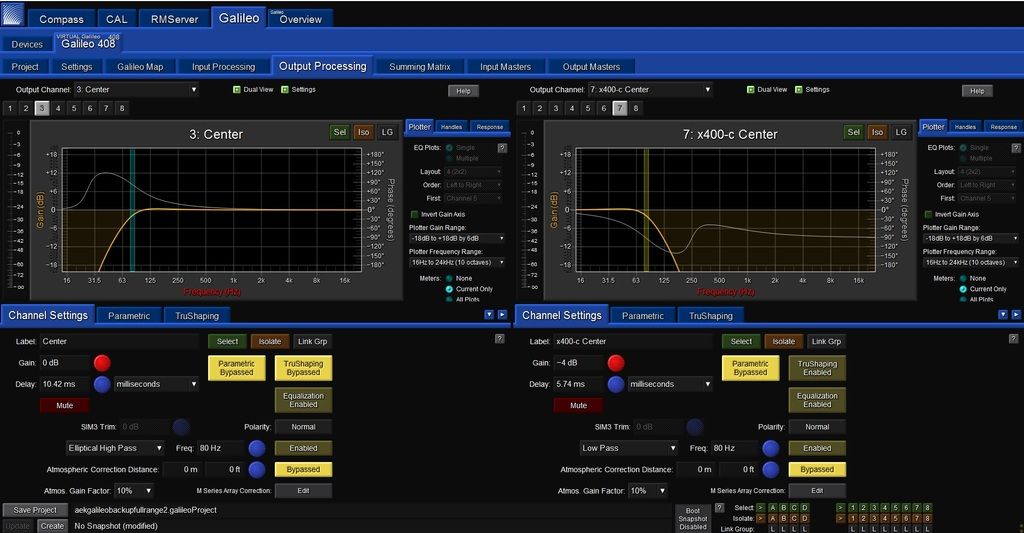Click question mark next to Boot Snapshot
The height and width of the screenshot is (533, 1024).
click(x=719, y=508)
